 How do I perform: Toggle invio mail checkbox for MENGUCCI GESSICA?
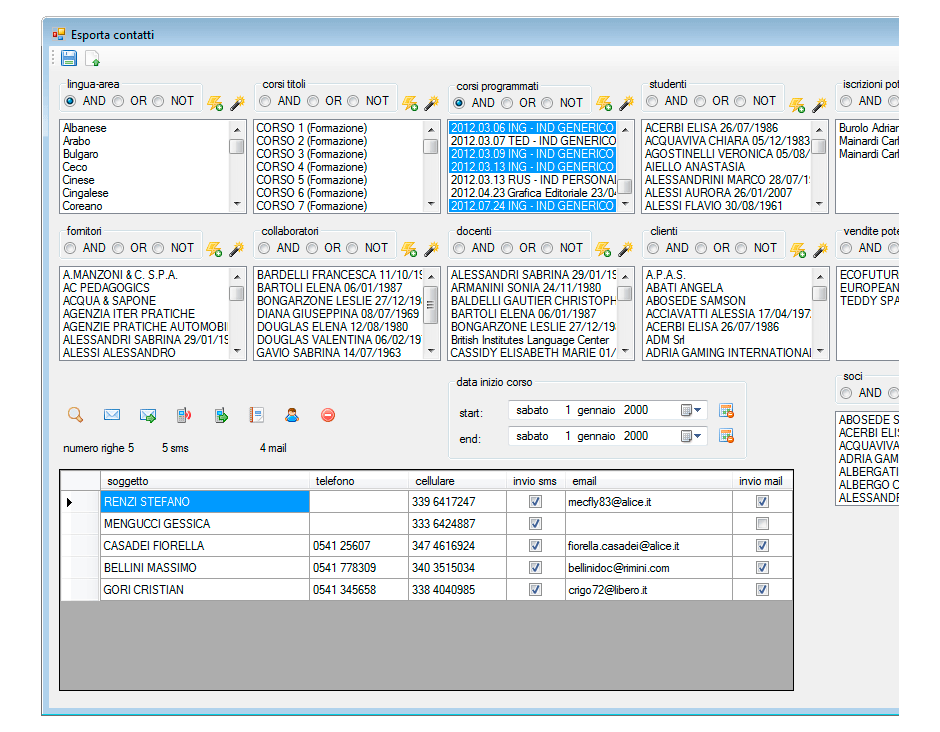pos(762,524)
